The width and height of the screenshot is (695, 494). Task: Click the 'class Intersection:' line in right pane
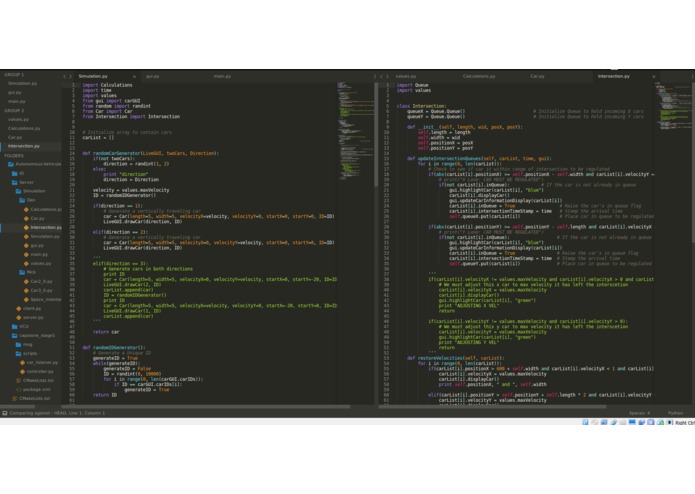(421, 106)
